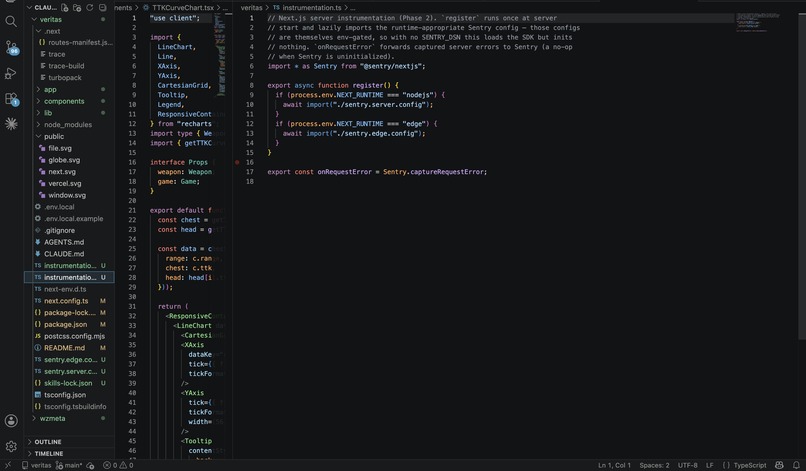Screen dimensions: 806x471
Task: Open sentry.server.c... file
Action: [69, 371]
